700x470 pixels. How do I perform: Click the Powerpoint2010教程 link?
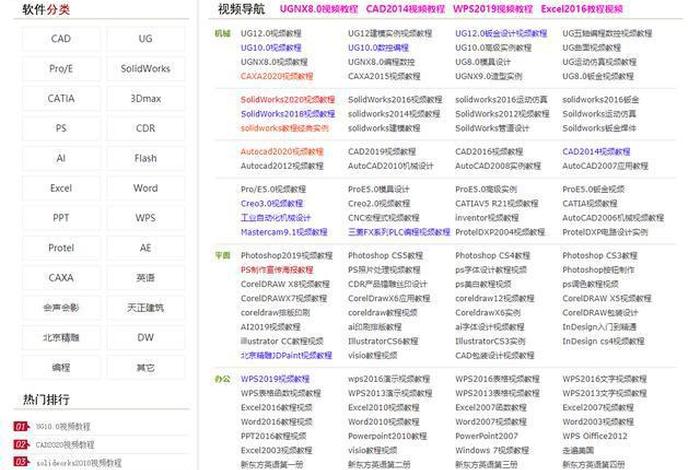point(387,436)
